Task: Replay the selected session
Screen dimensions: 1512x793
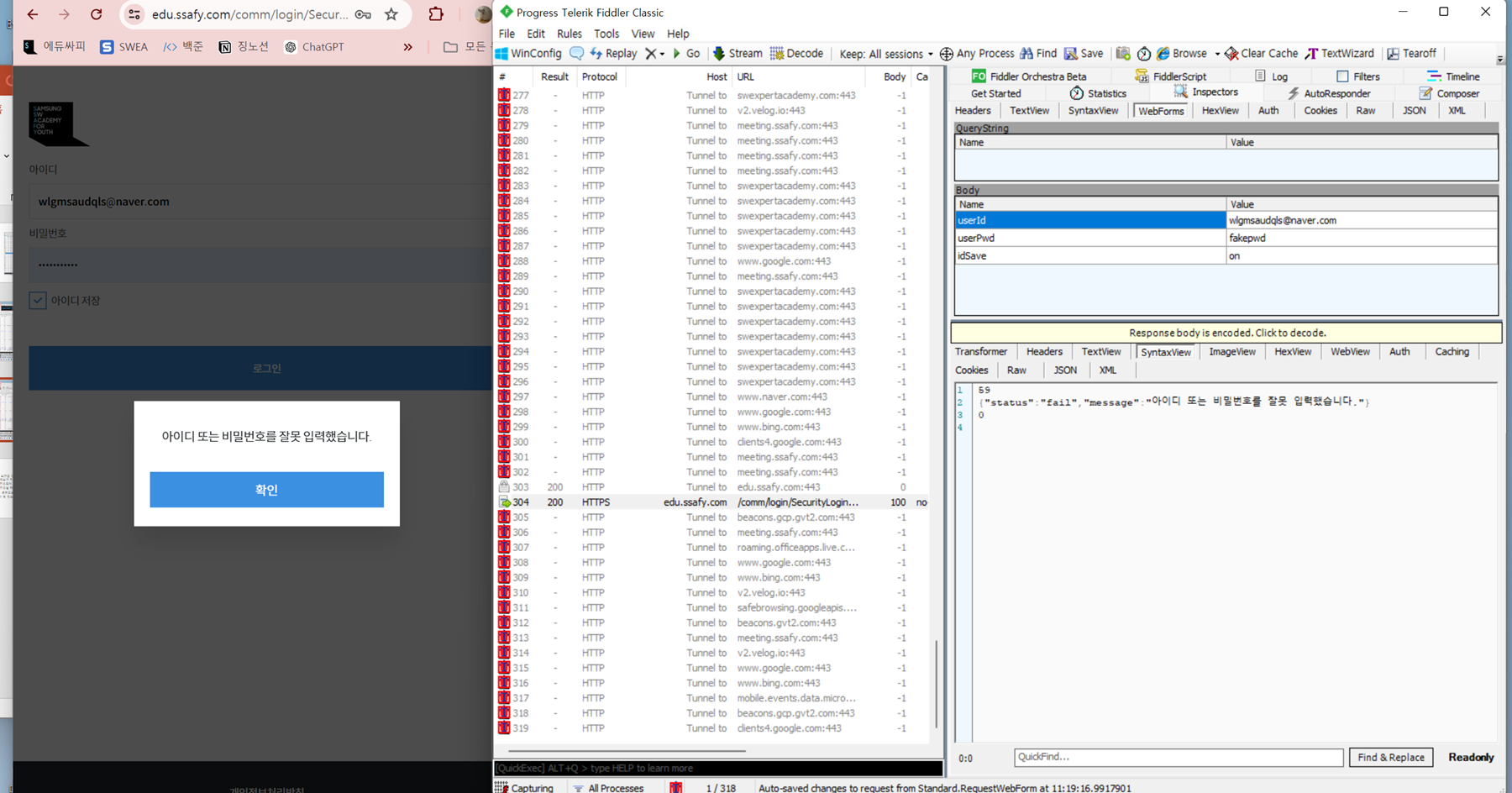Action: point(613,54)
